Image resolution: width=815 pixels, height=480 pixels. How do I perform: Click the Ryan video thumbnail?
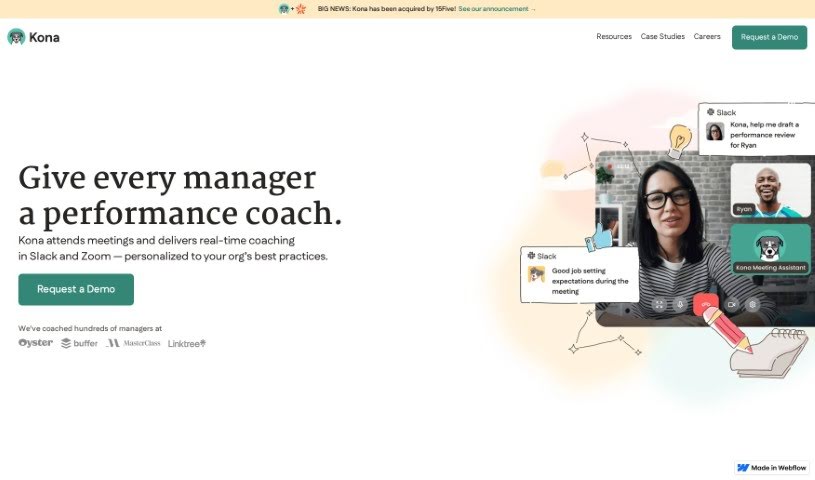(770, 190)
